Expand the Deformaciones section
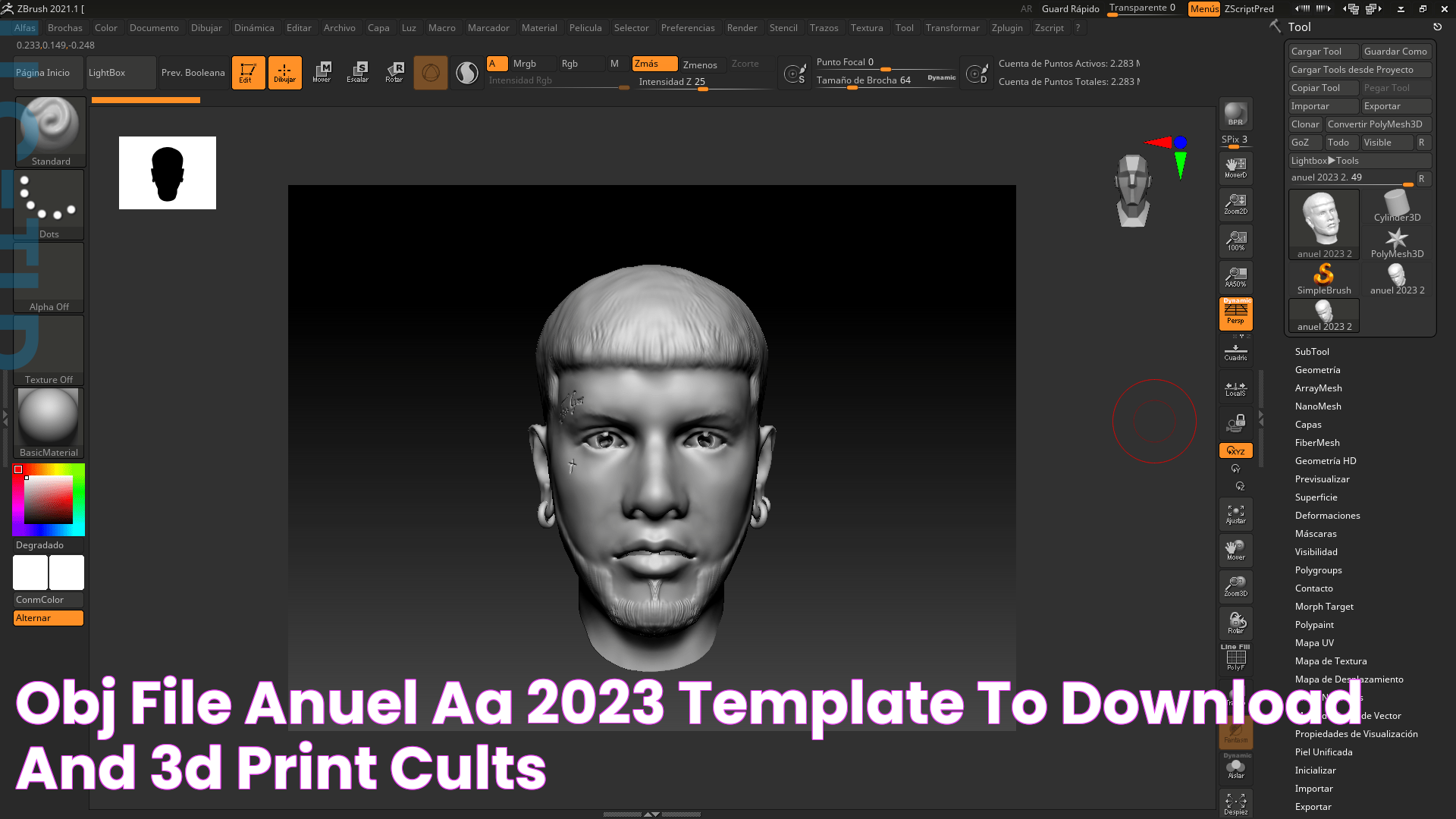Screen dimensions: 1456x819 (1327, 516)
